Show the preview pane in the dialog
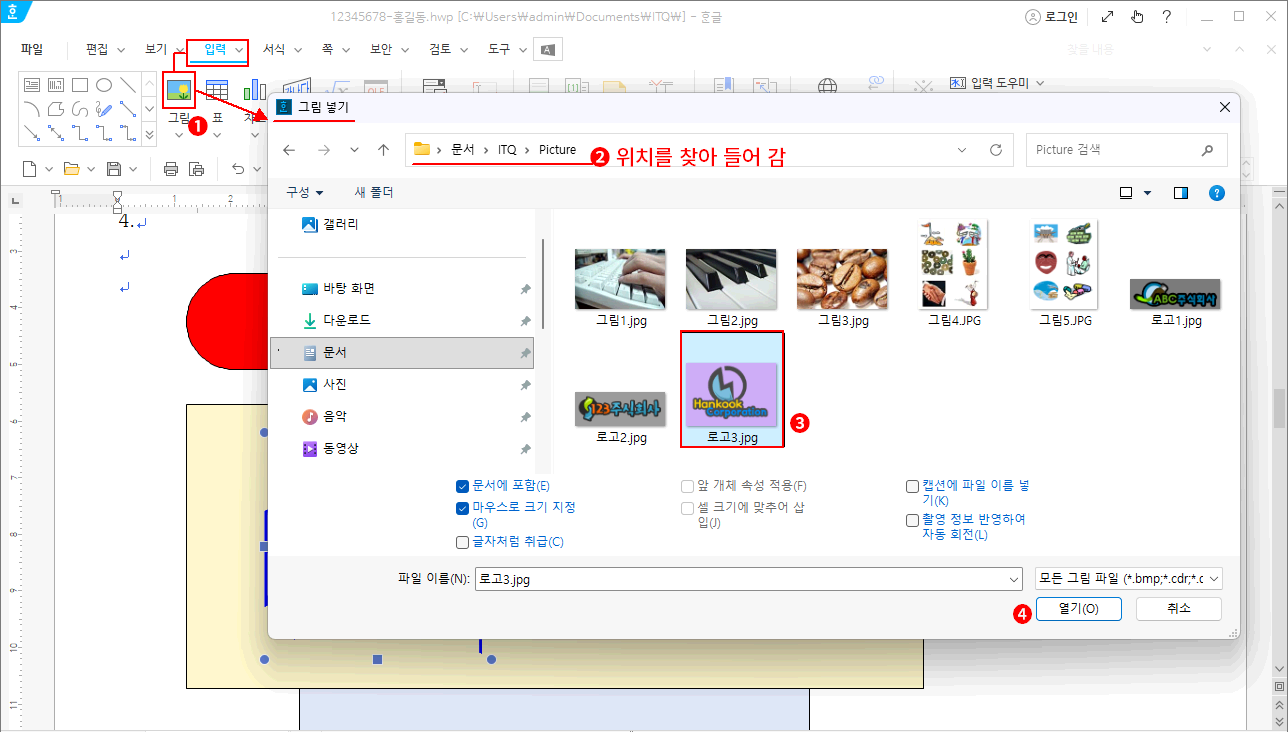The width and height of the screenshot is (1288, 732). tap(1181, 192)
